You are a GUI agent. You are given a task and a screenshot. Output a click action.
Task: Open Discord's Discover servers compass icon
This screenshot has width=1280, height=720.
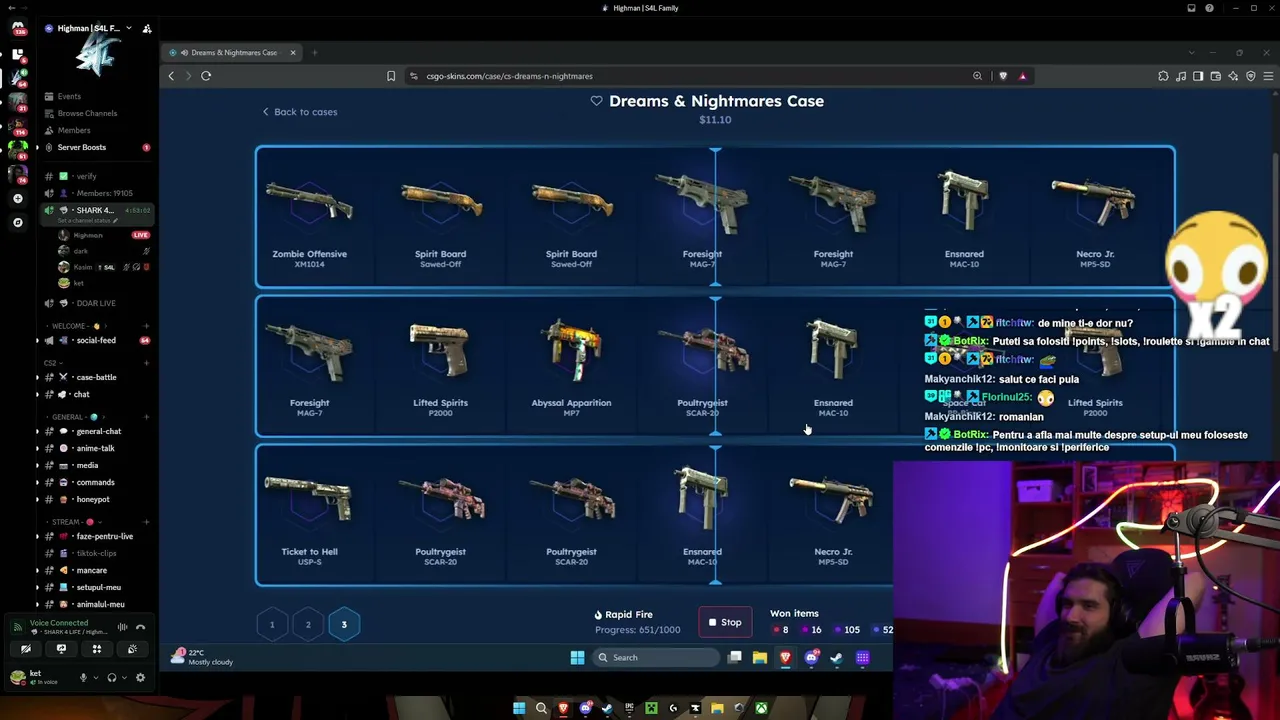pyautogui.click(x=18, y=222)
